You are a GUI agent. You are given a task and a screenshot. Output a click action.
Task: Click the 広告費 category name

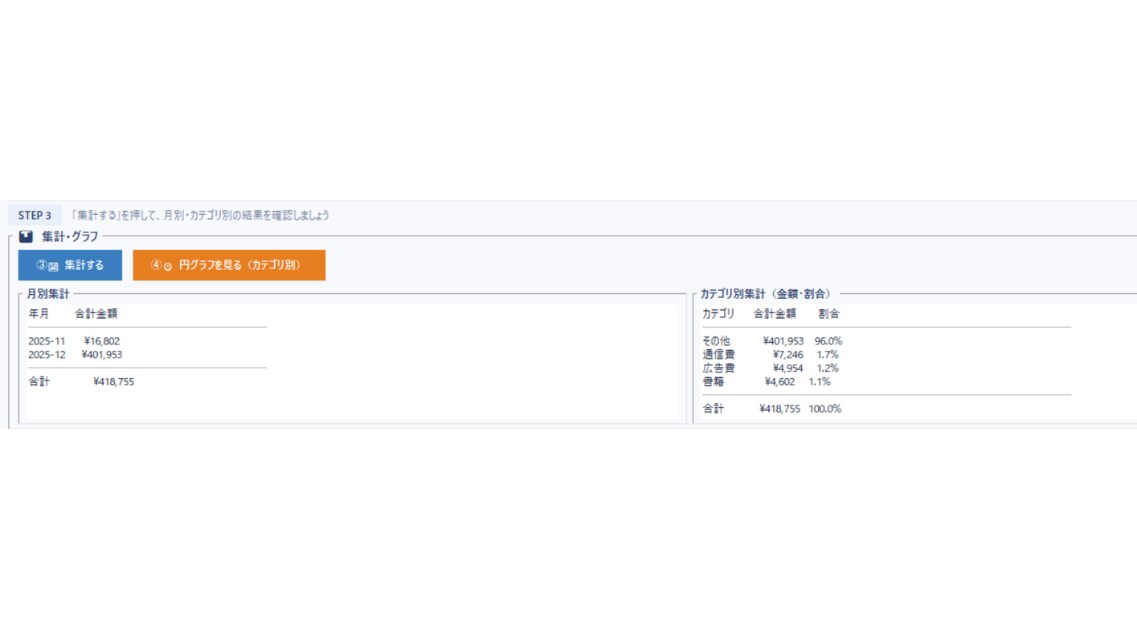(x=718, y=368)
